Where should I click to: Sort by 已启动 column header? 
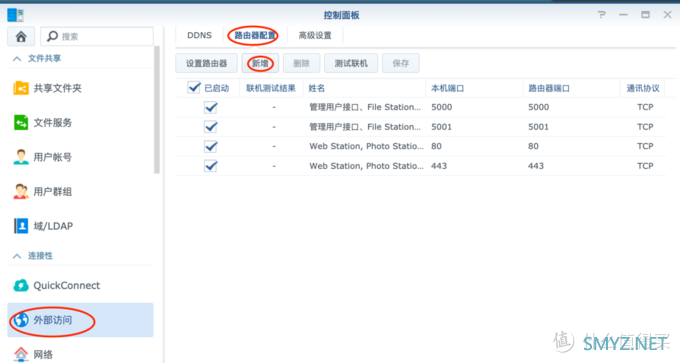(x=216, y=88)
